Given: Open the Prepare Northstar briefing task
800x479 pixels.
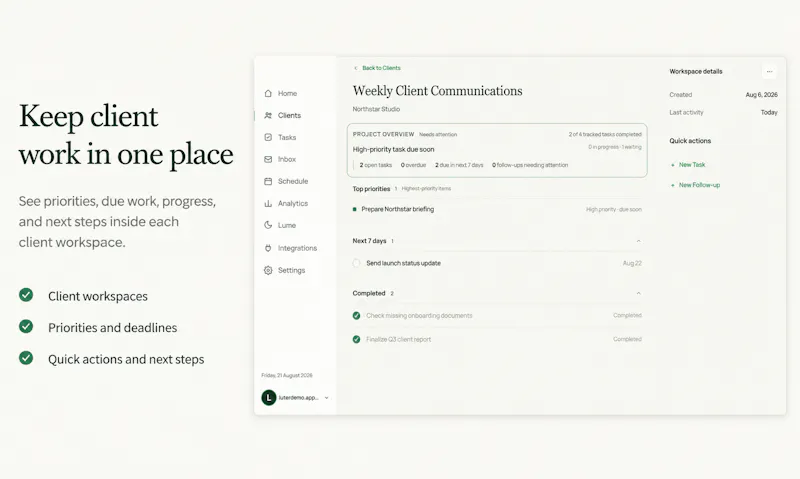Looking at the screenshot, I should pos(397,209).
